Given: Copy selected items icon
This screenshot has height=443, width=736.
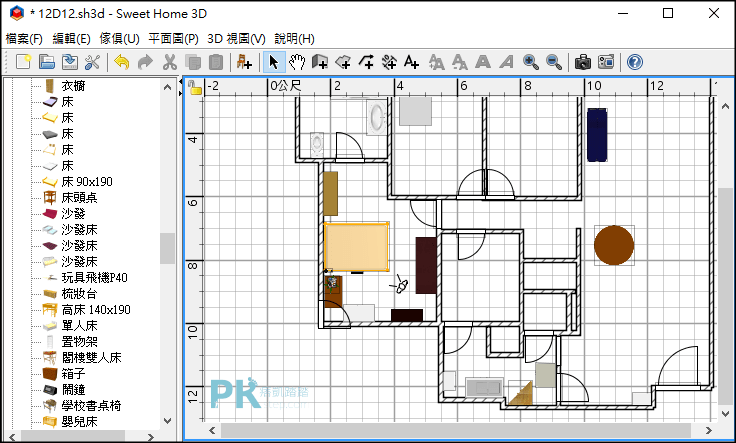Looking at the screenshot, I should point(192,61).
